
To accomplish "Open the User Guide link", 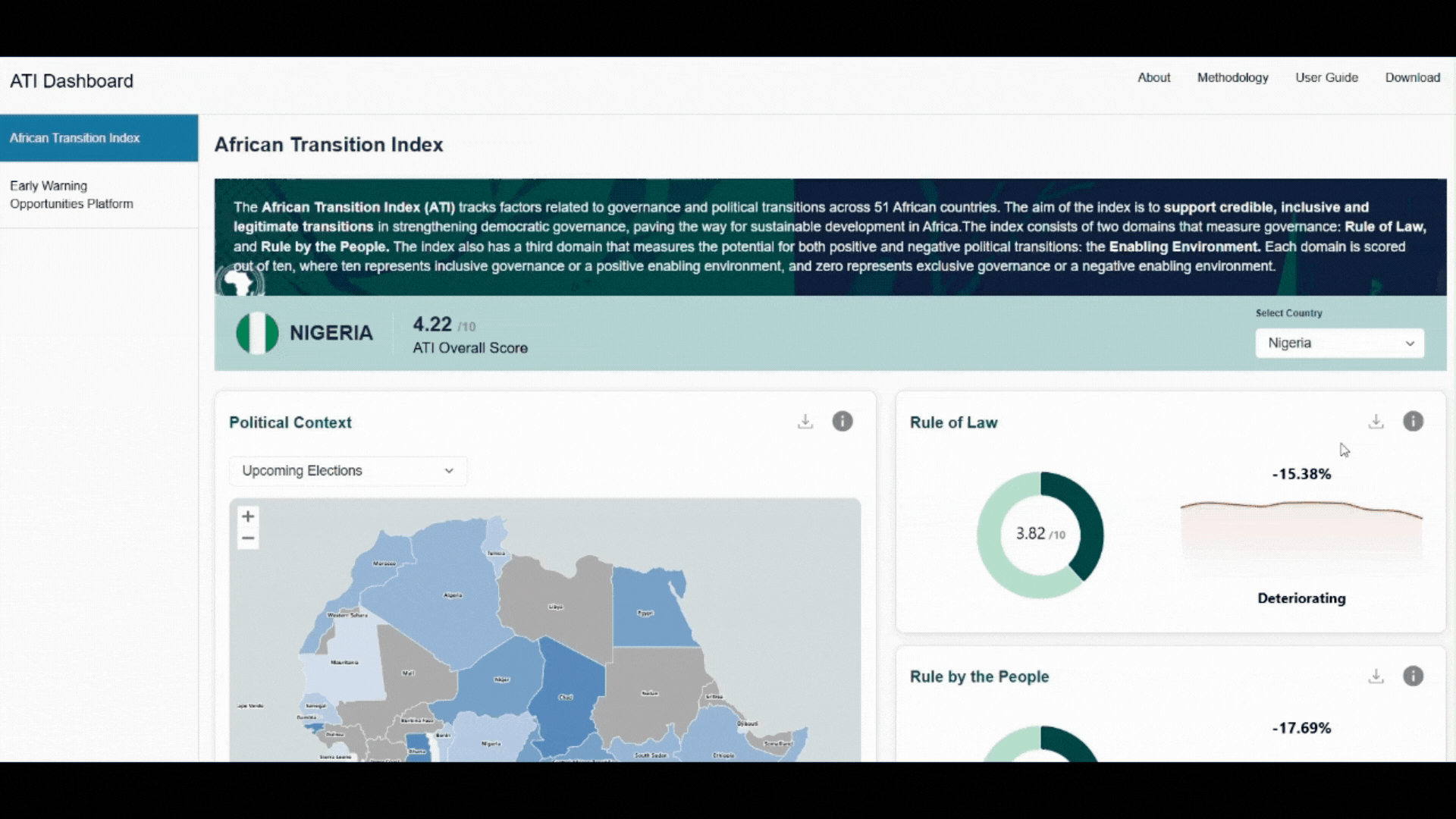I will (1326, 77).
